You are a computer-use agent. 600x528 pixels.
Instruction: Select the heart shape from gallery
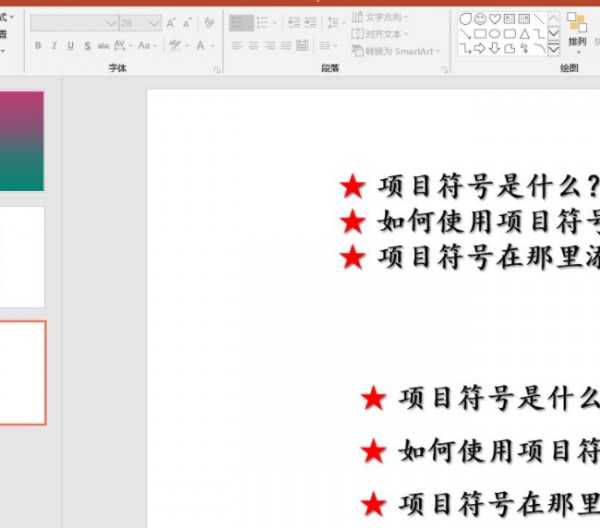coord(495,18)
